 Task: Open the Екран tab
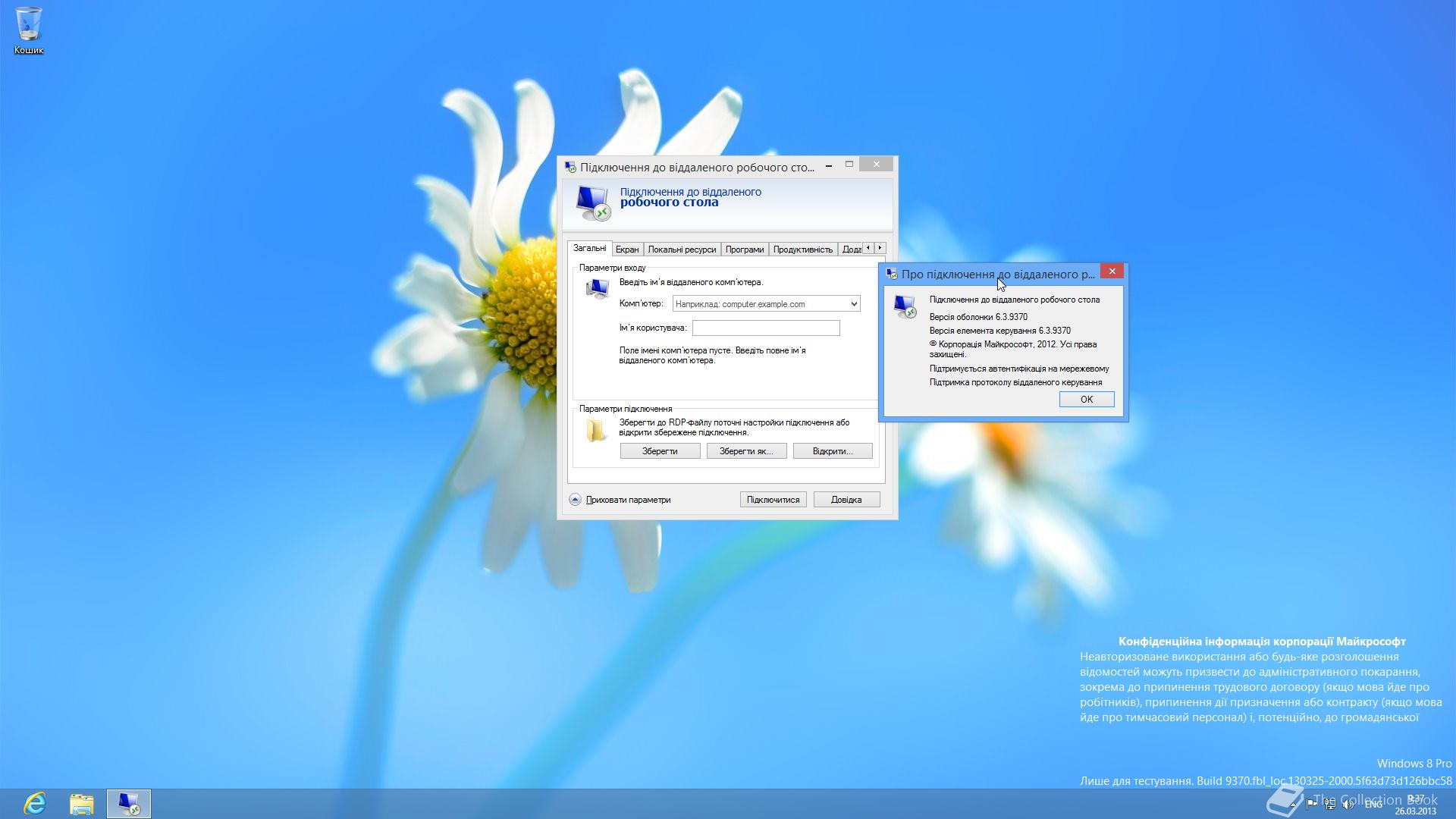627,249
